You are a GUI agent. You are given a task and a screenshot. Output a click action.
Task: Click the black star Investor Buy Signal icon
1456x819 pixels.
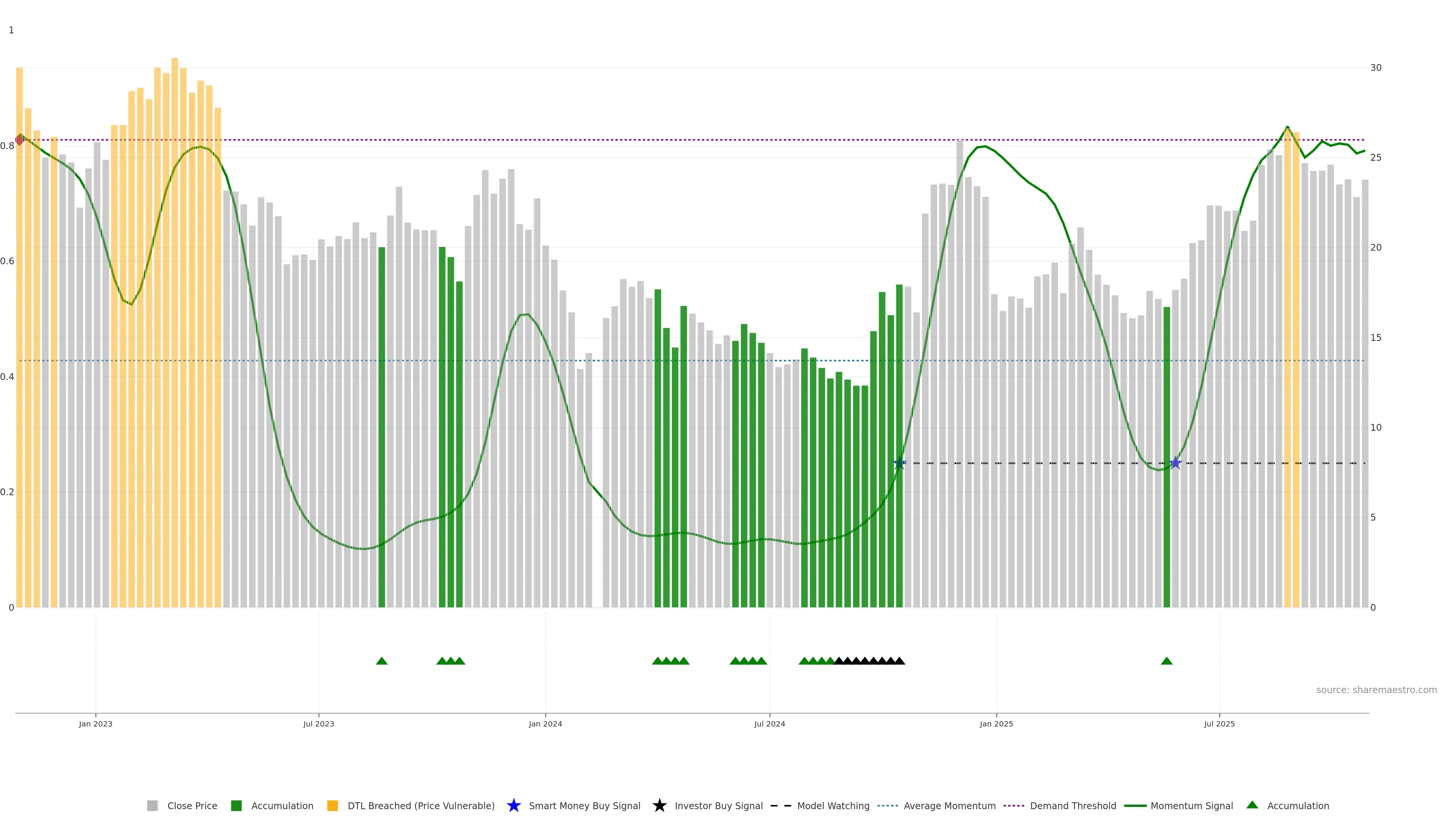pos(659,805)
